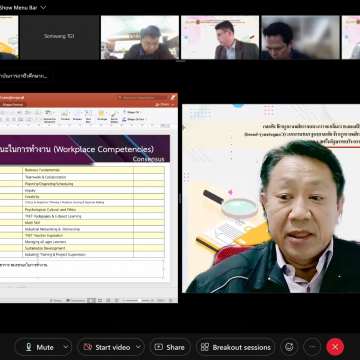Select Normal view icon in status bar

click(91, 300)
